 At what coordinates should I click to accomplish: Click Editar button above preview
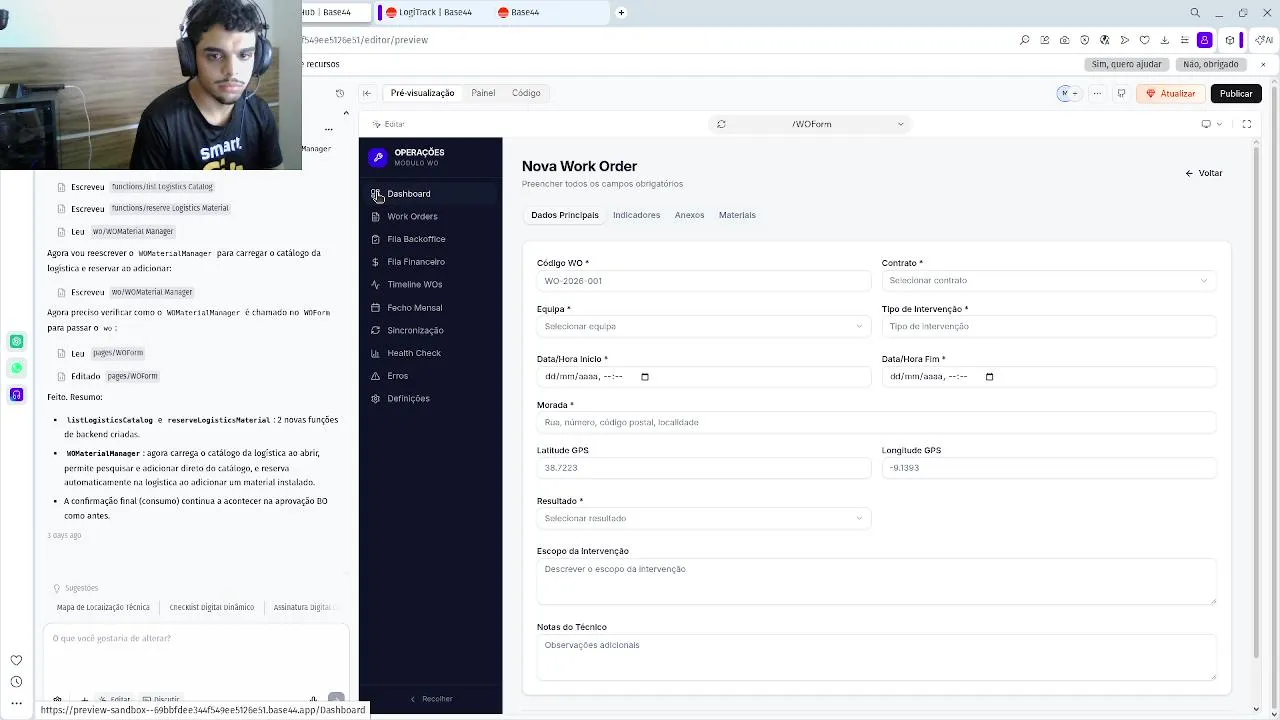pyautogui.click(x=388, y=124)
